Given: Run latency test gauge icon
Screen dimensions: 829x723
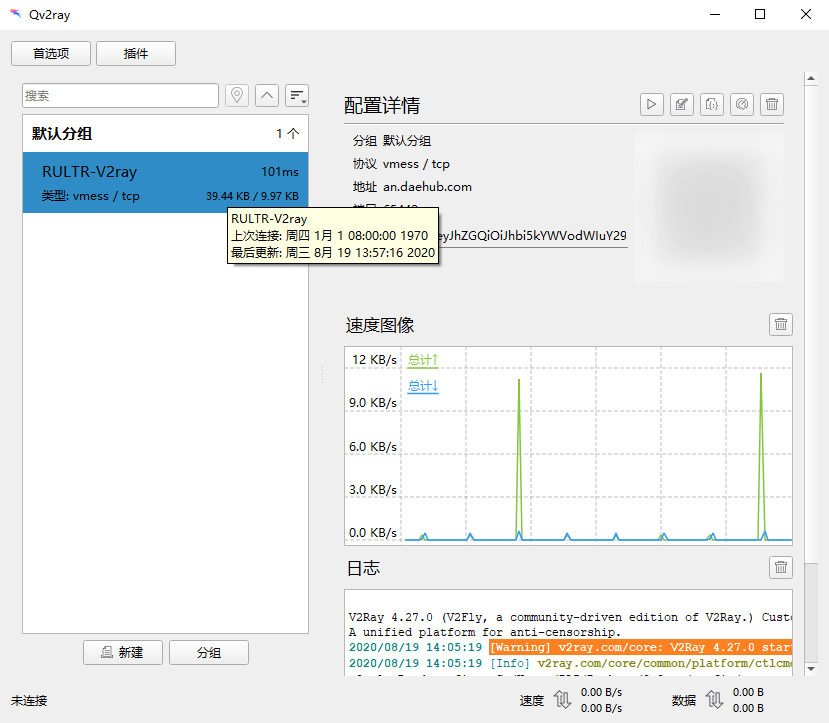Looking at the screenshot, I should pos(742,104).
